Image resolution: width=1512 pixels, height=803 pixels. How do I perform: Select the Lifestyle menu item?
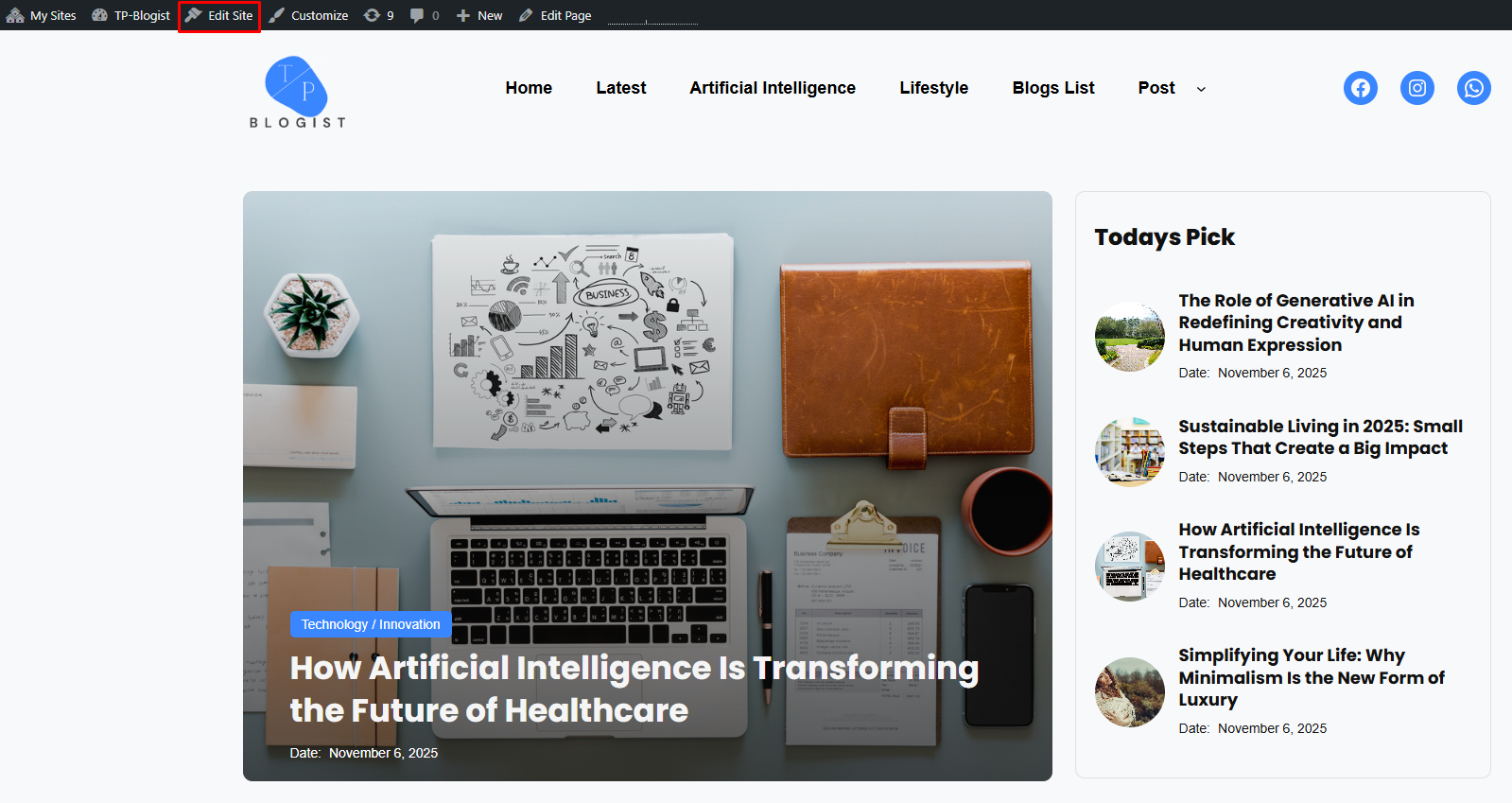point(933,88)
